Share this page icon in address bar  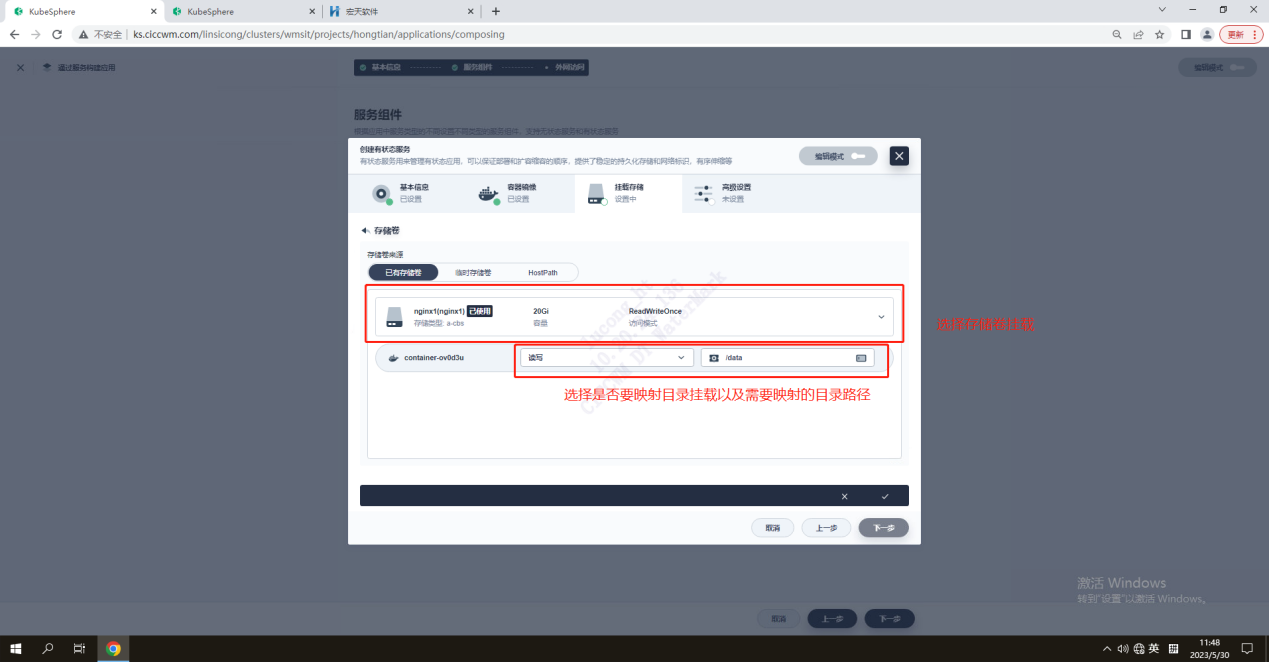[1138, 34]
